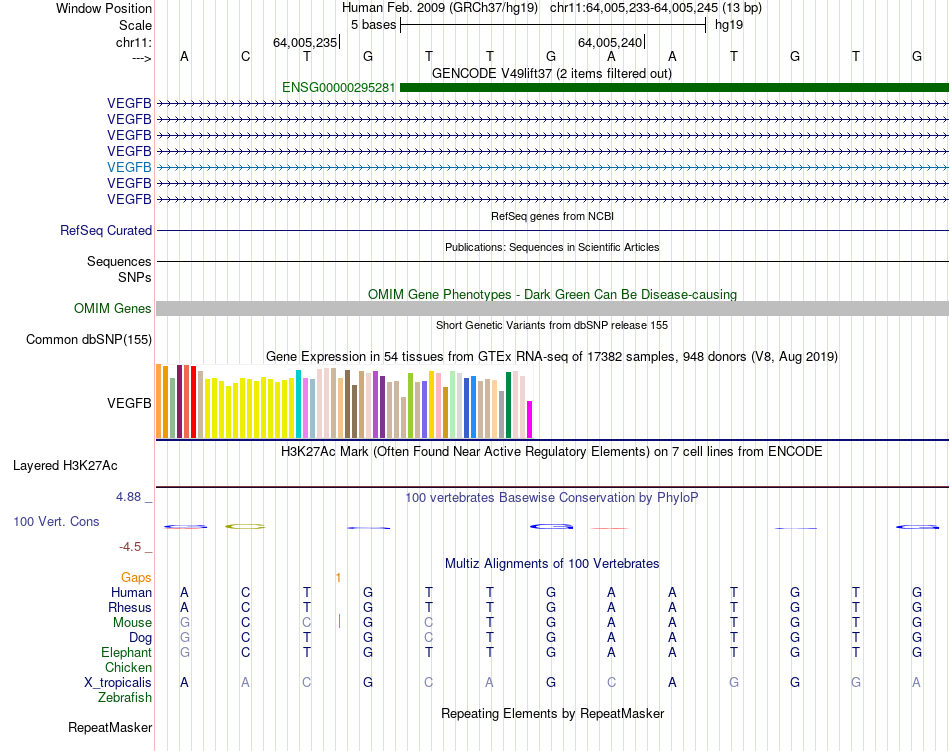Click the orange gap count 1 marker
The image size is (950, 751).
click(338, 578)
